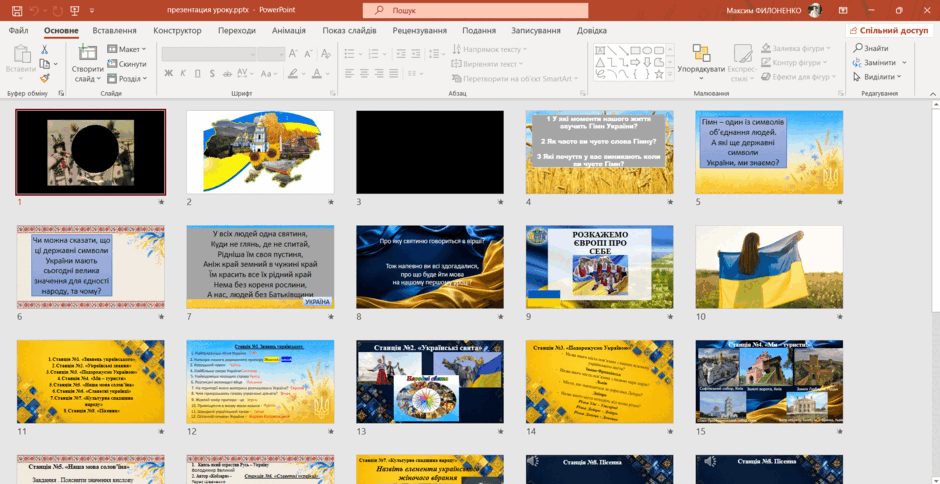Start slideshow from beginning icon in title bar
Screen dimensions: 940x484
click(x=75, y=10)
